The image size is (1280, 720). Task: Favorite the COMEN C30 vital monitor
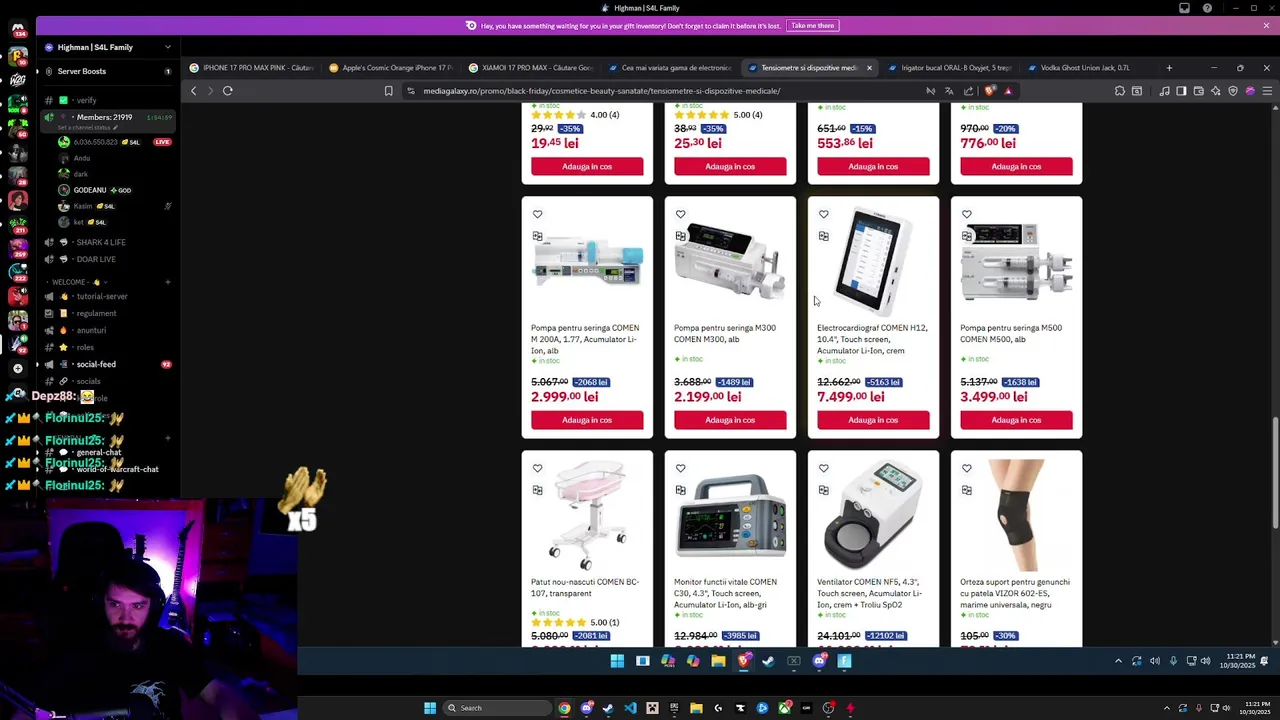point(680,468)
